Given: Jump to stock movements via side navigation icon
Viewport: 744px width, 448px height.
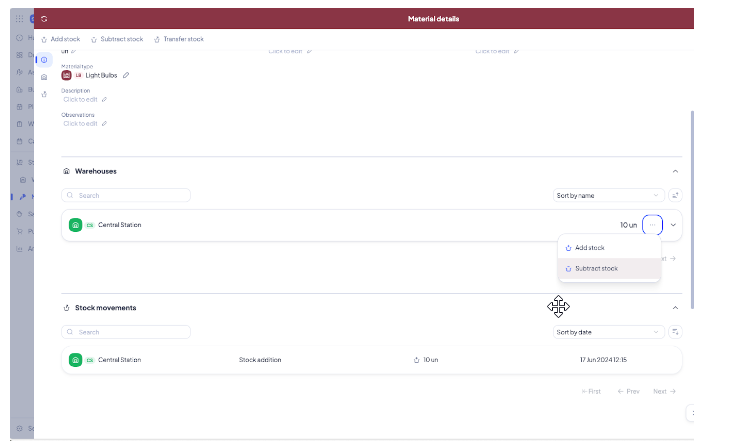Looking at the screenshot, I should point(44,94).
